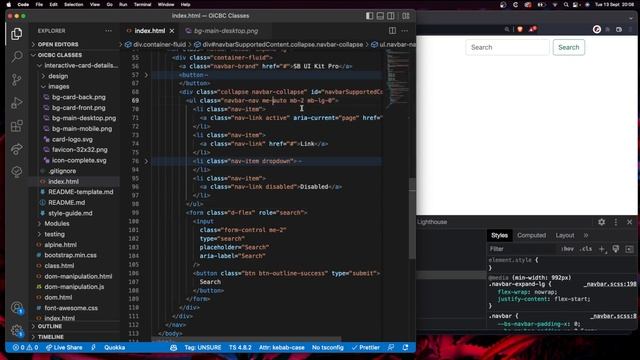Click Live Share in status bar

(64, 347)
